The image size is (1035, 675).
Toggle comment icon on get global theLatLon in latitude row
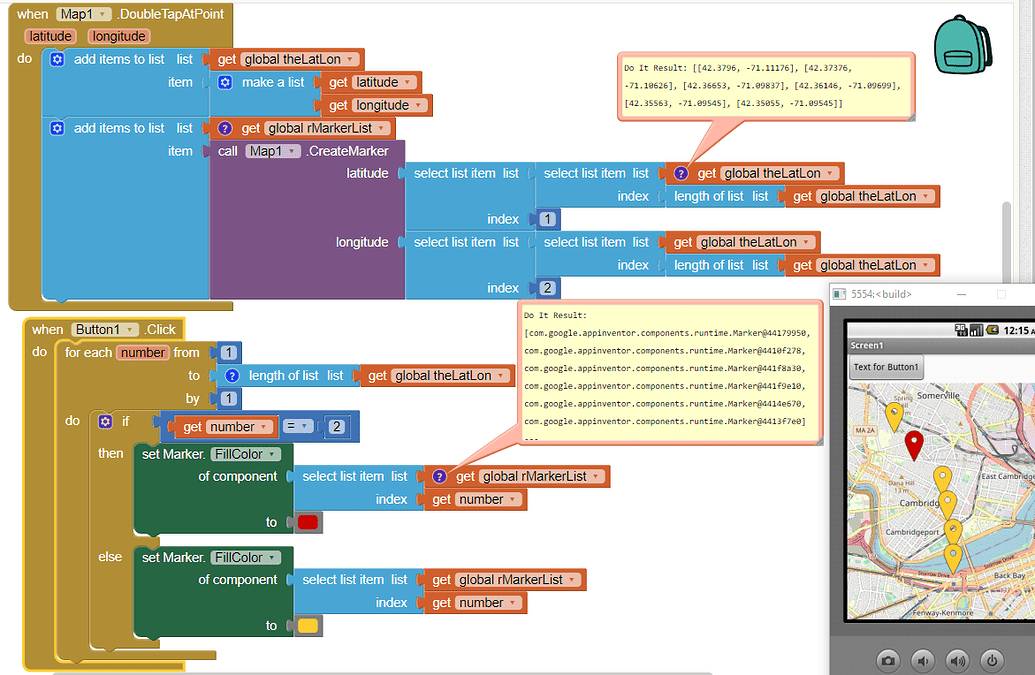(681, 174)
